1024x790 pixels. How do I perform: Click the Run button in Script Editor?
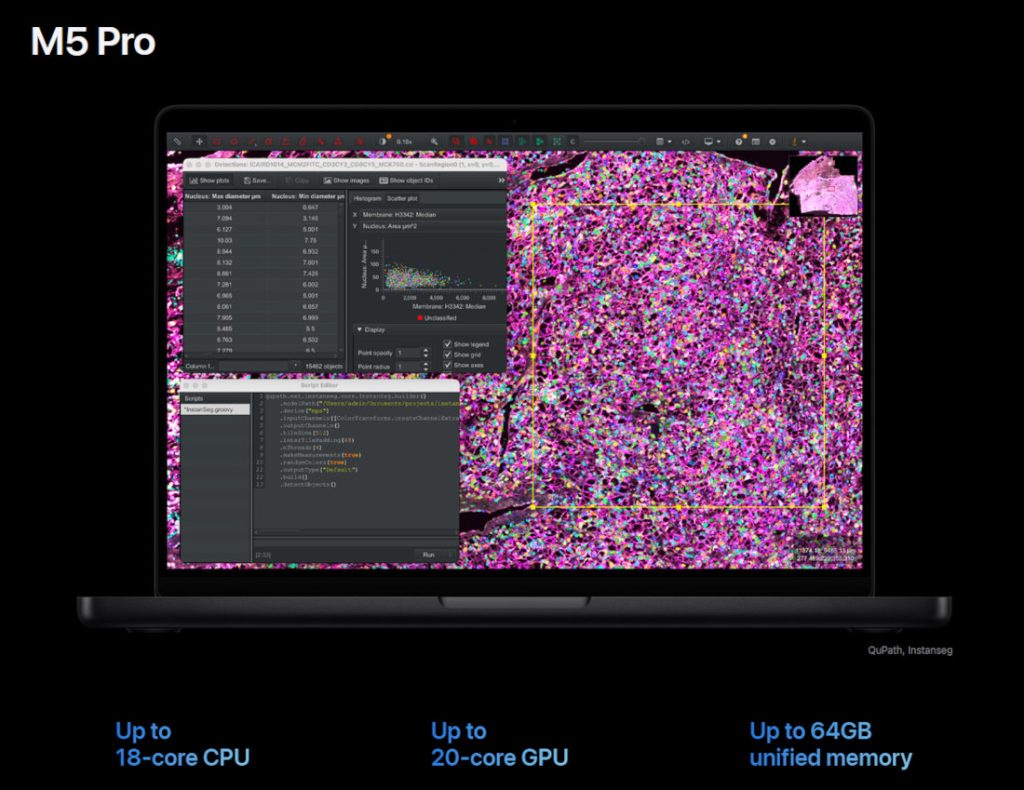pyautogui.click(x=429, y=554)
